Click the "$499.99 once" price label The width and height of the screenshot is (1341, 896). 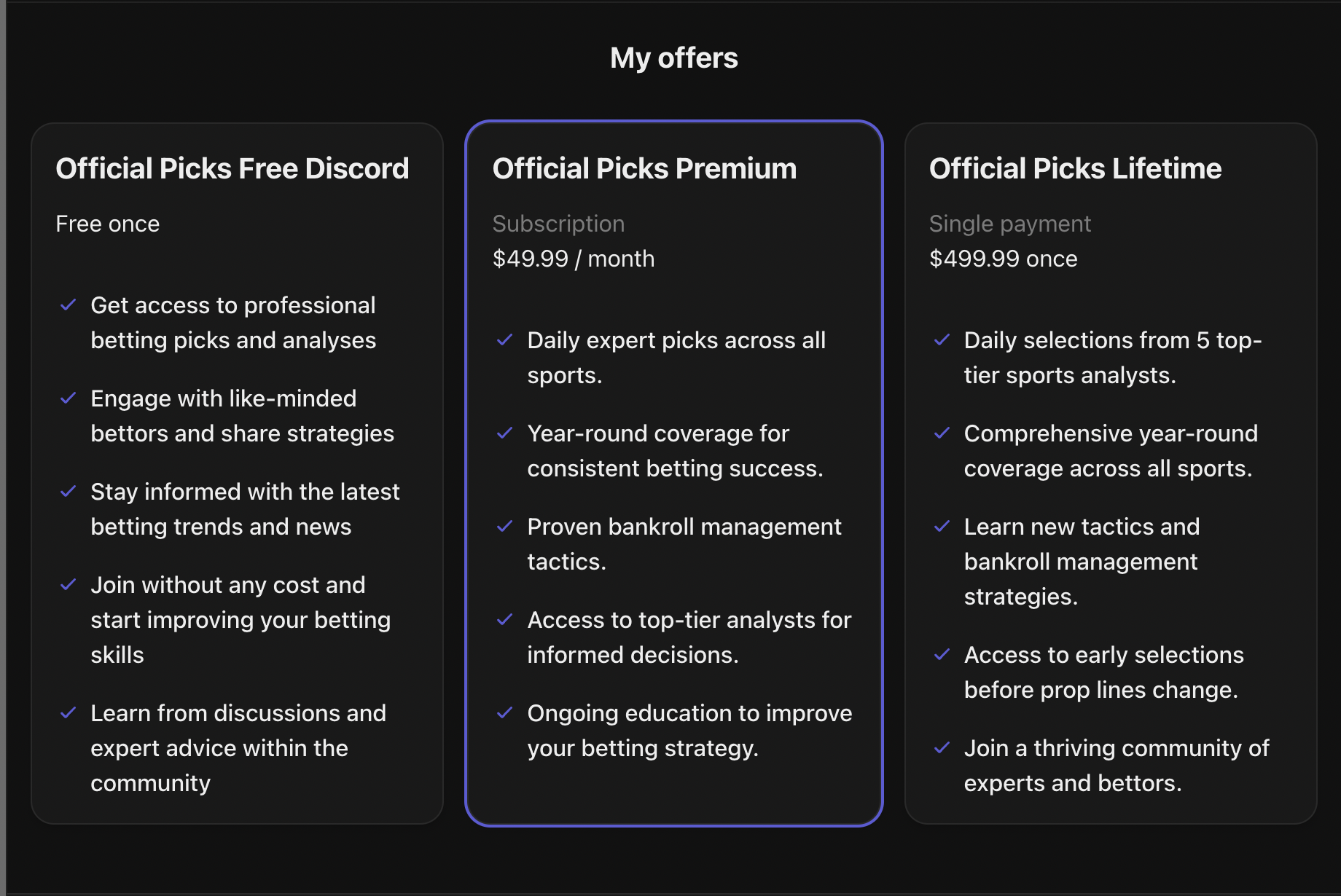click(x=1004, y=259)
